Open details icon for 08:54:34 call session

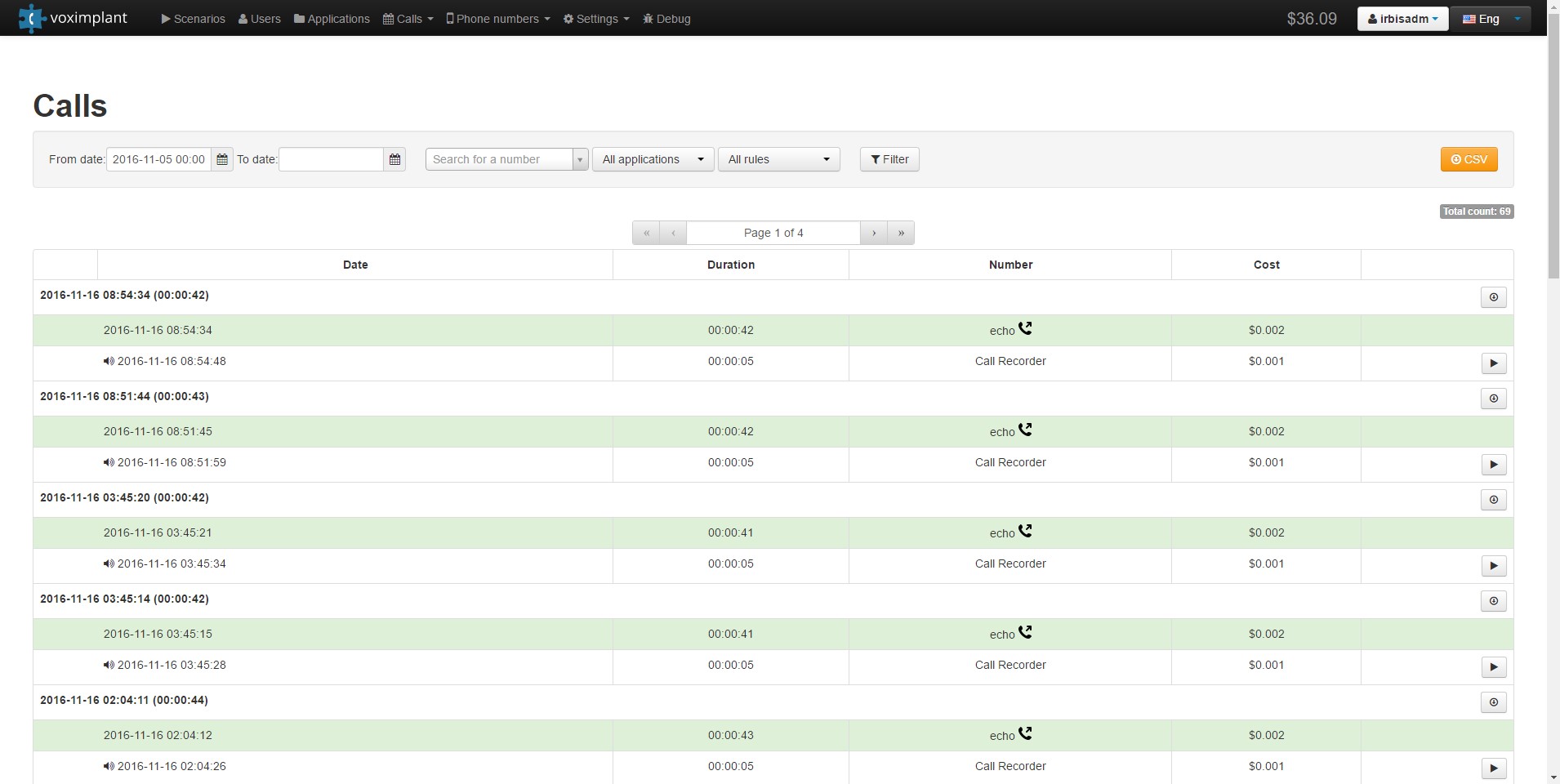[1493, 297]
